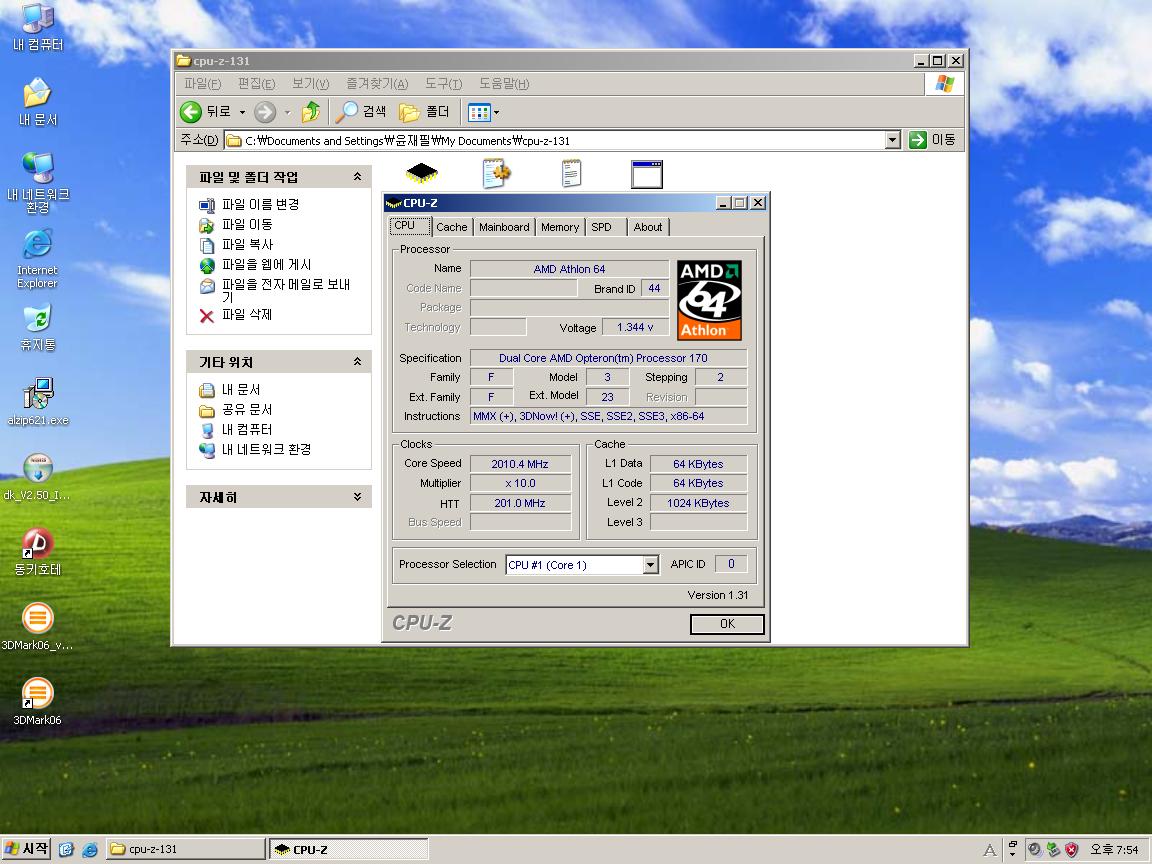Click 파일 복사 copy file link
Image resolution: width=1152 pixels, height=864 pixels.
click(x=237, y=244)
